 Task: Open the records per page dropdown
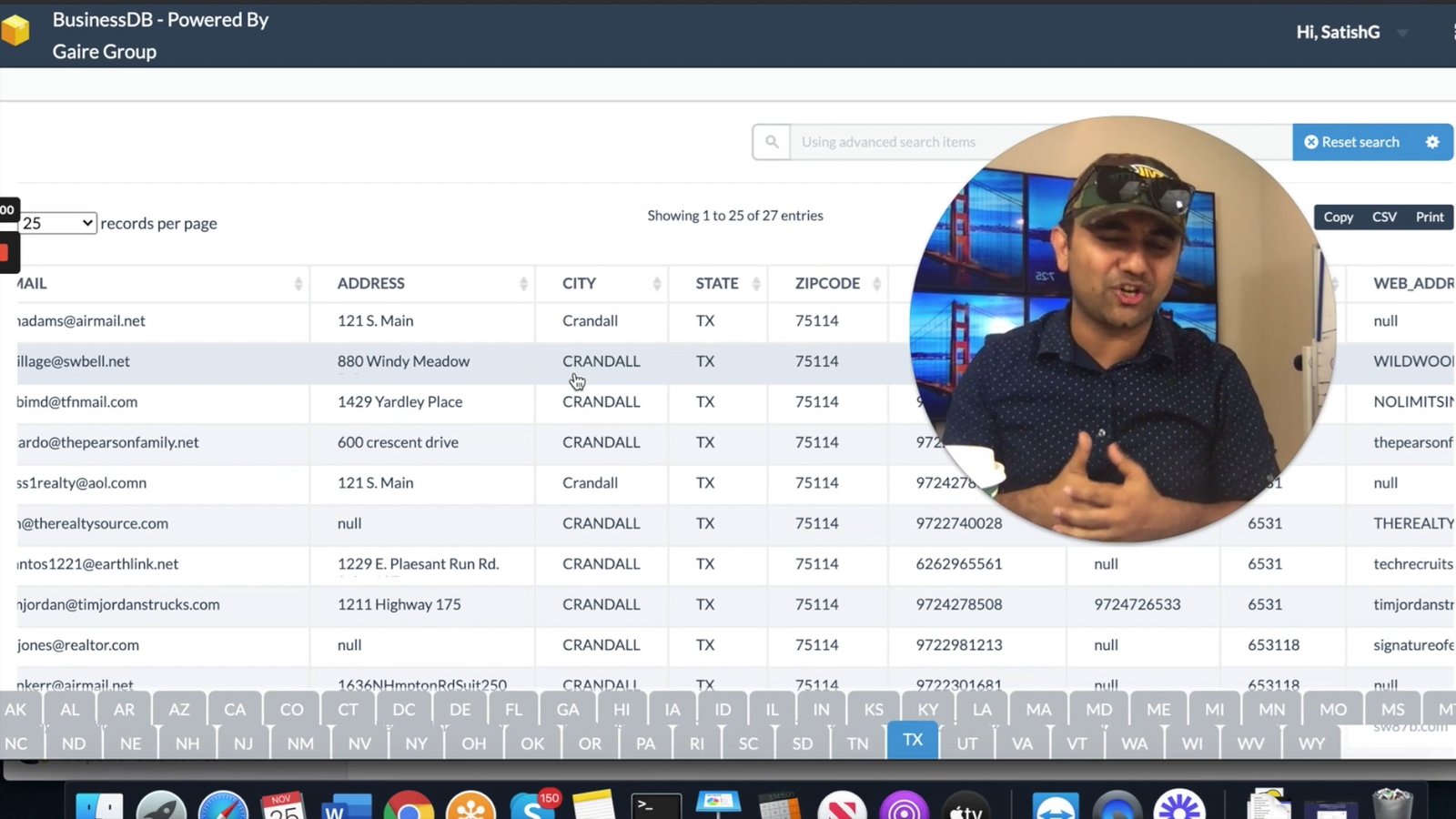pos(58,224)
